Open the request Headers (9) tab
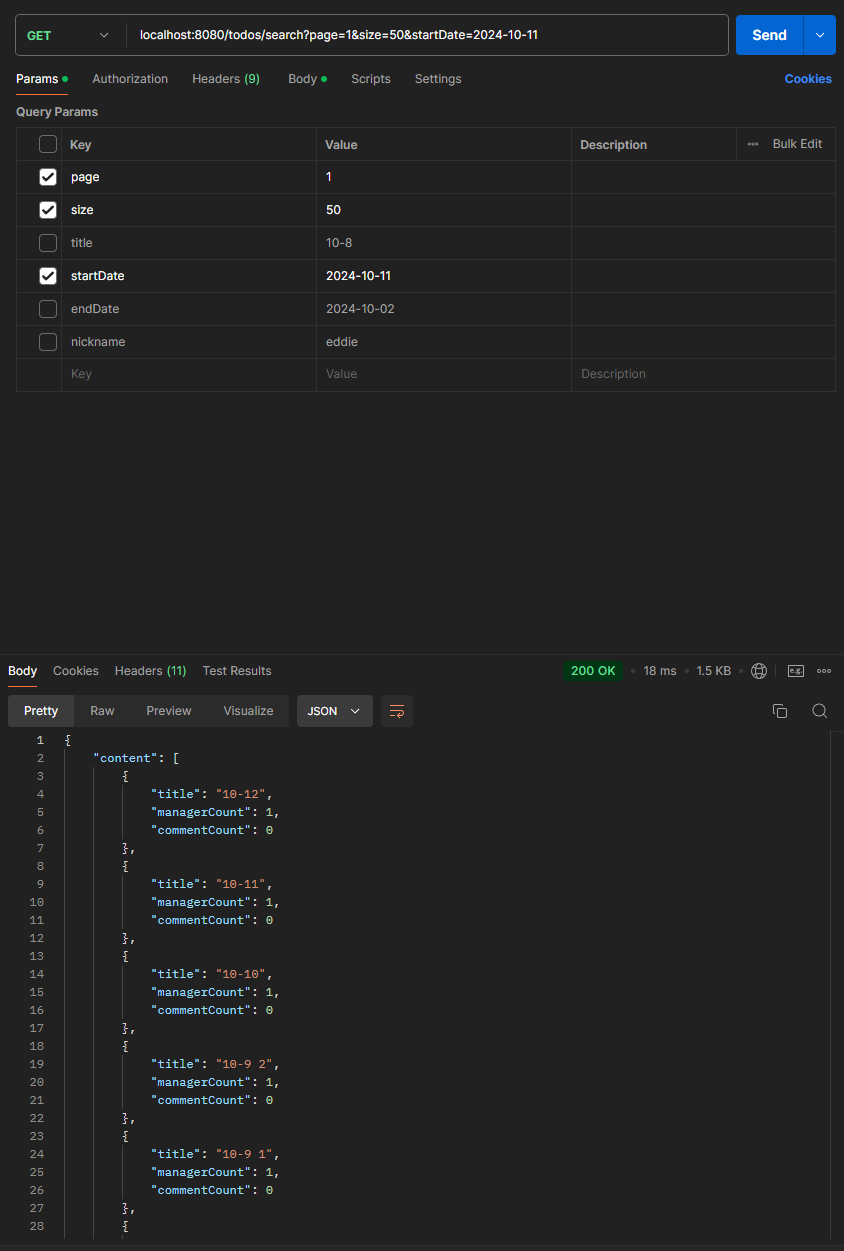 tap(226, 79)
